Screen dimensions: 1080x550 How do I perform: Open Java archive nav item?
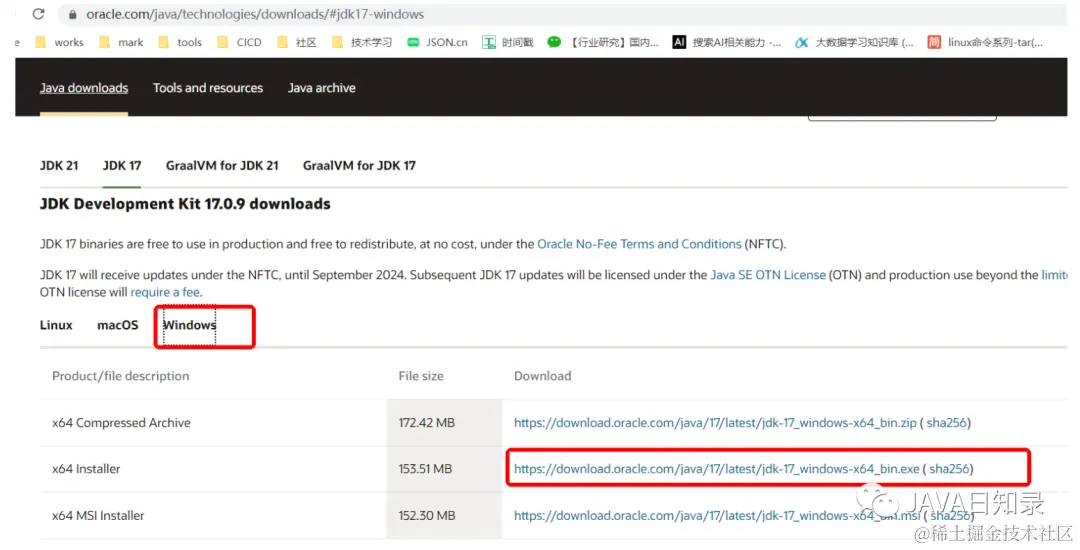click(x=322, y=88)
